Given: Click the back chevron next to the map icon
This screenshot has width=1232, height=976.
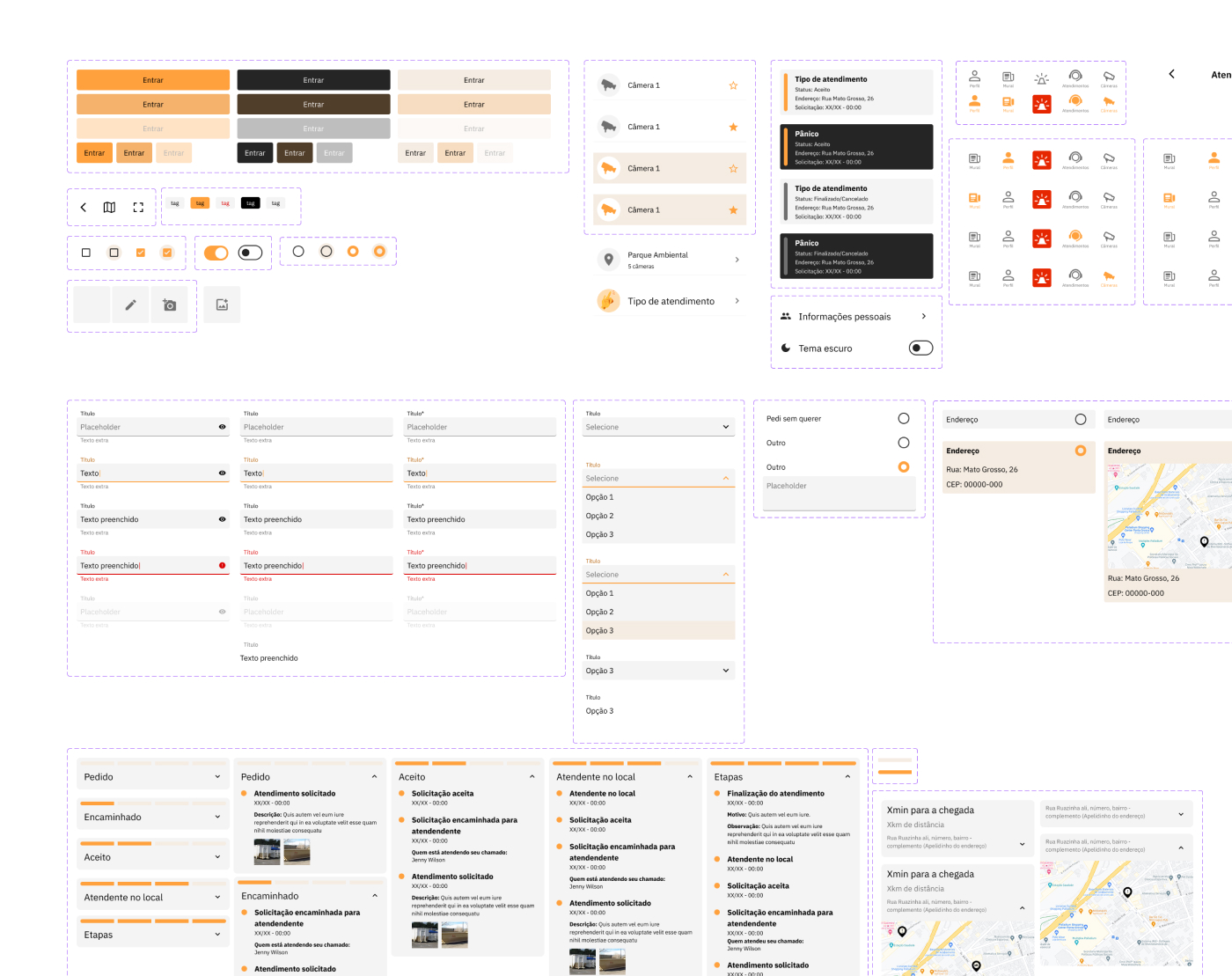Looking at the screenshot, I should [84, 208].
